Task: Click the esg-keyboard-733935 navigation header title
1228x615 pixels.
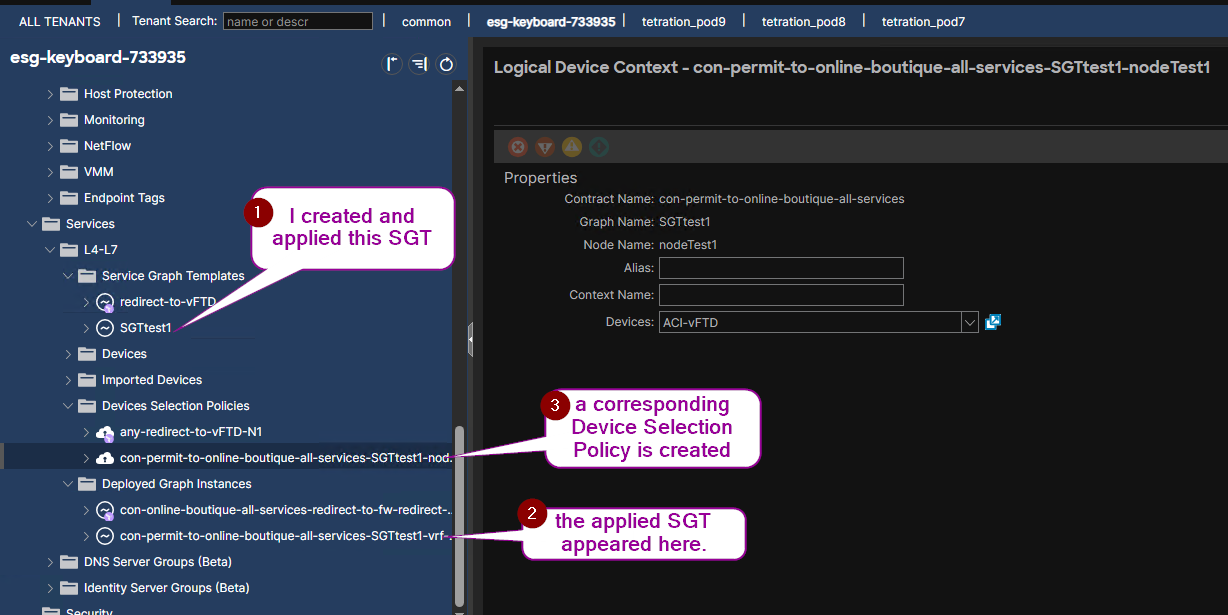Action: (98, 58)
